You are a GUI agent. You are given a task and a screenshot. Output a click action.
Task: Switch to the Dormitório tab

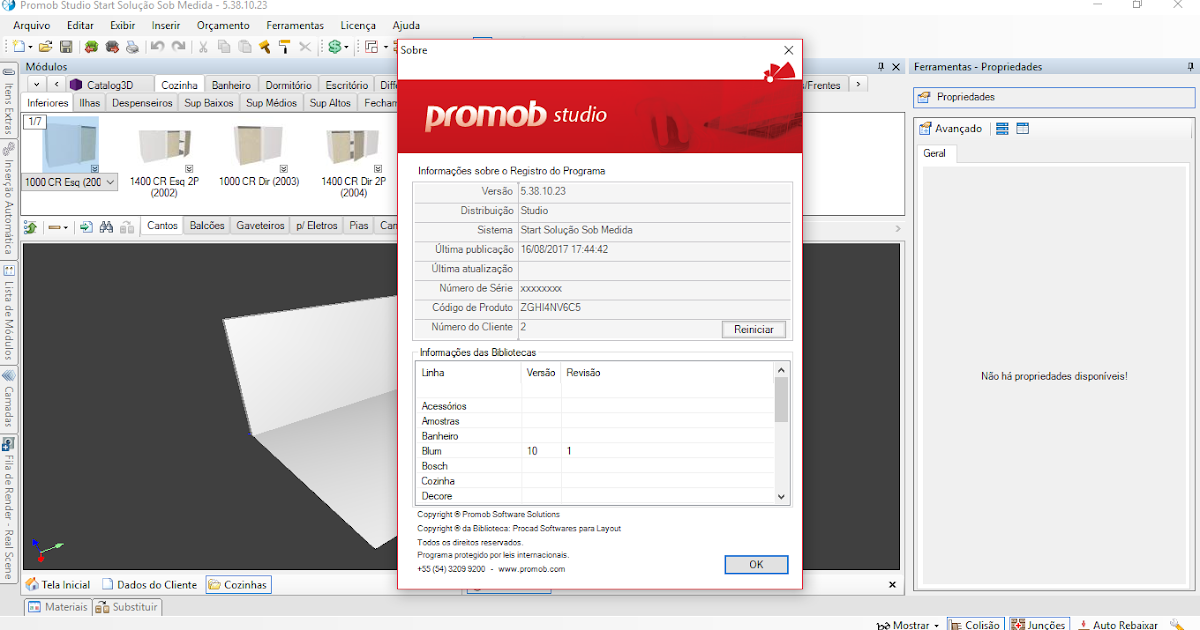tap(289, 85)
